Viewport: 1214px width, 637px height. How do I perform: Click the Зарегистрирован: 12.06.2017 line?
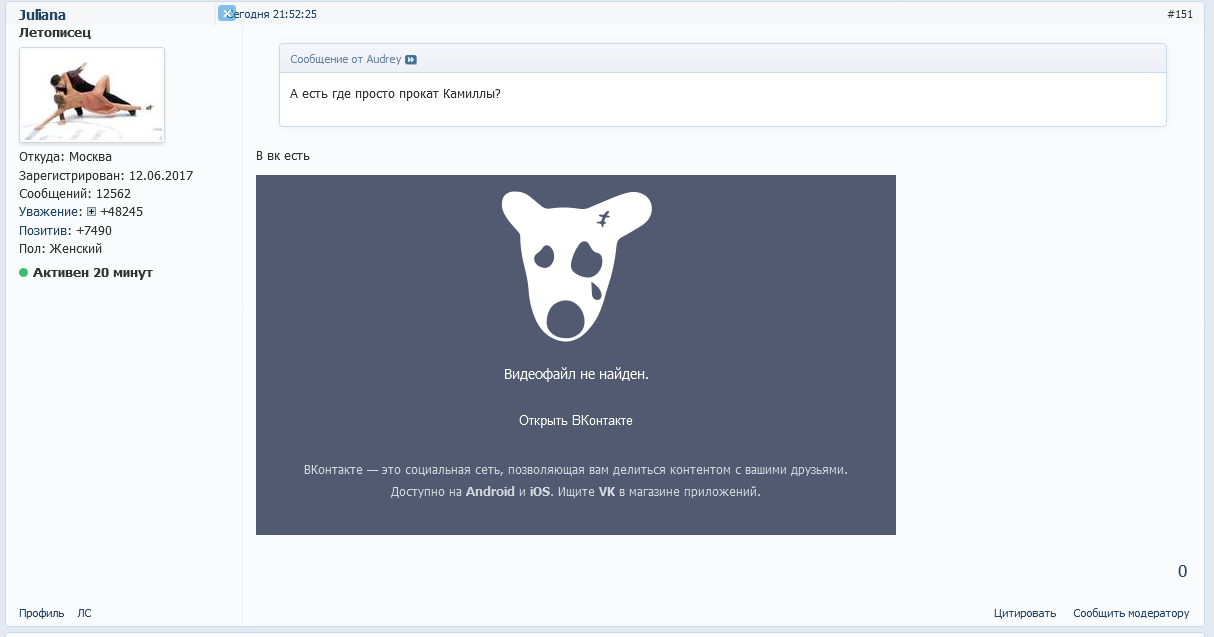coord(106,175)
